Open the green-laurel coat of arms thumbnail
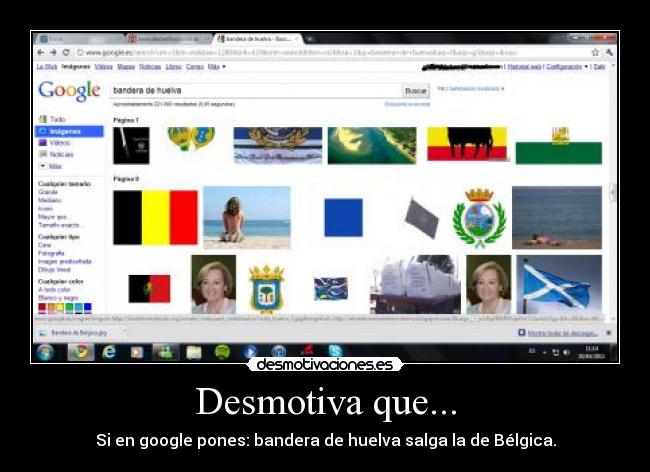This screenshot has width=650, height=472. [x=479, y=218]
